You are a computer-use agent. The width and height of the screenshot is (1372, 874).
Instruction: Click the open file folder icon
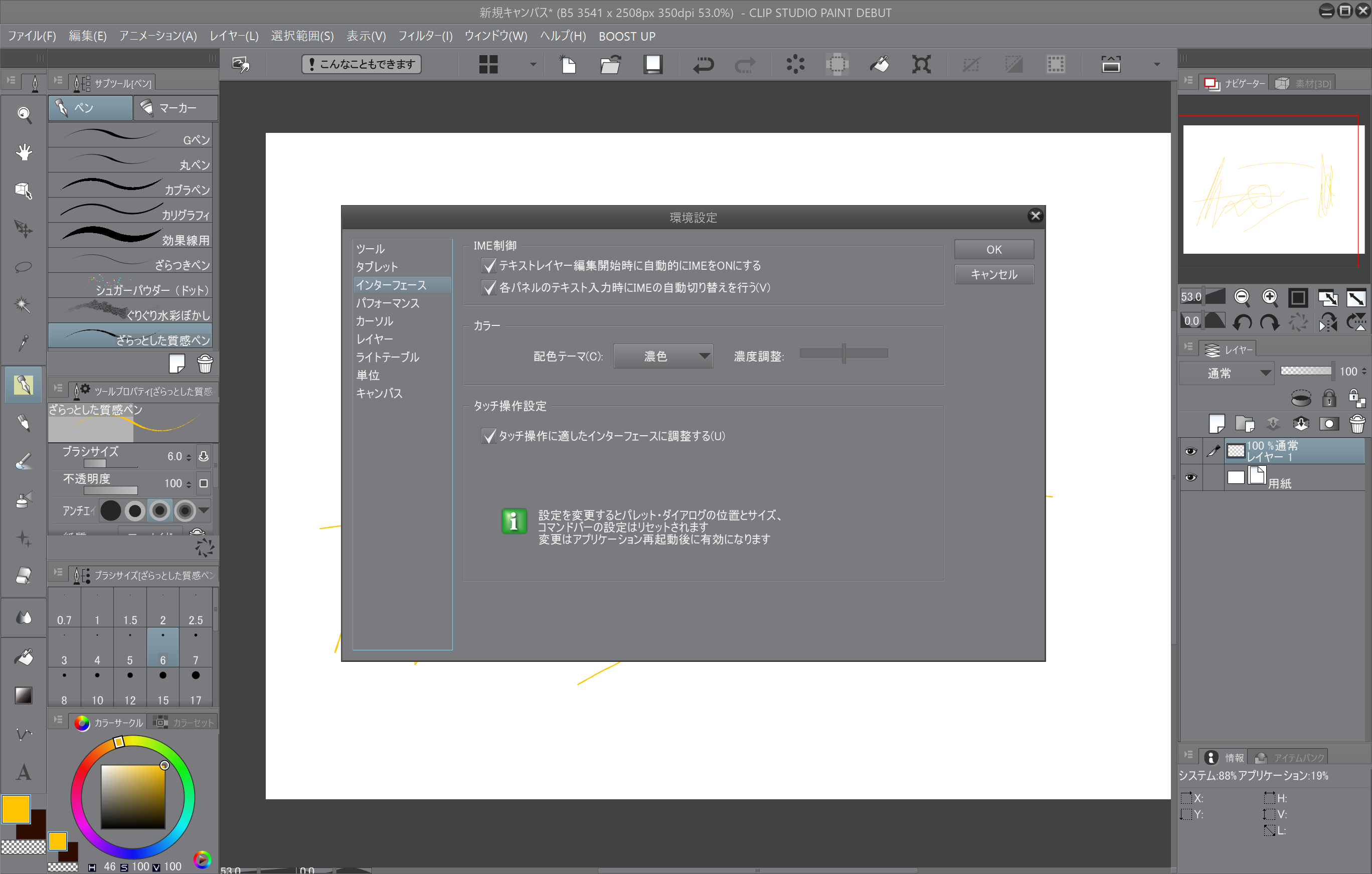point(610,64)
